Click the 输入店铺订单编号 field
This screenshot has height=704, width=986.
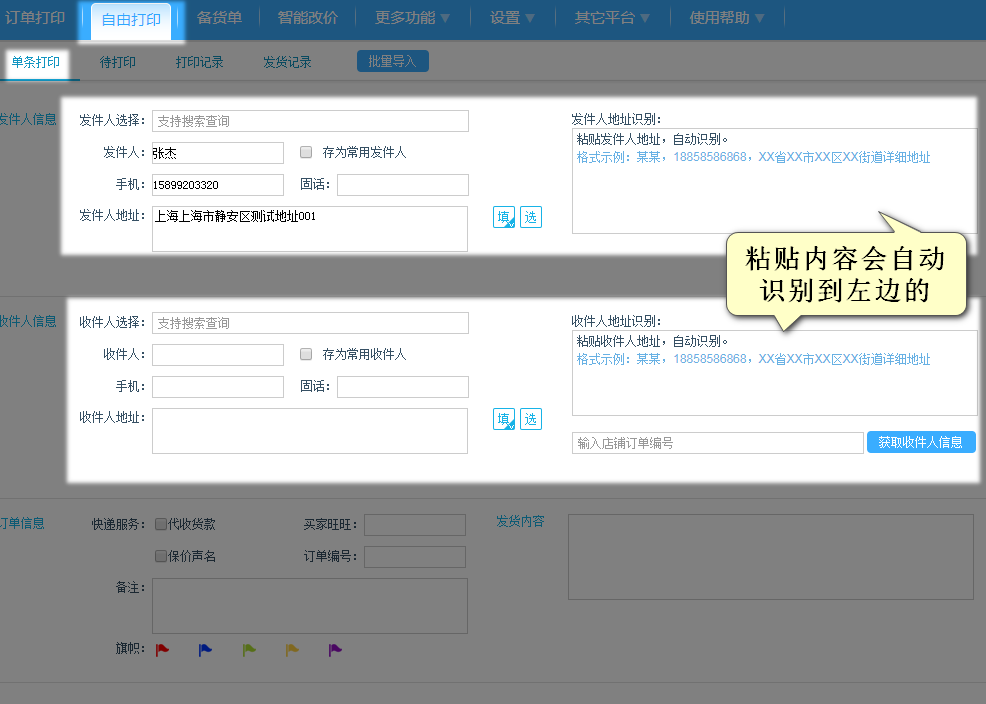[717, 443]
